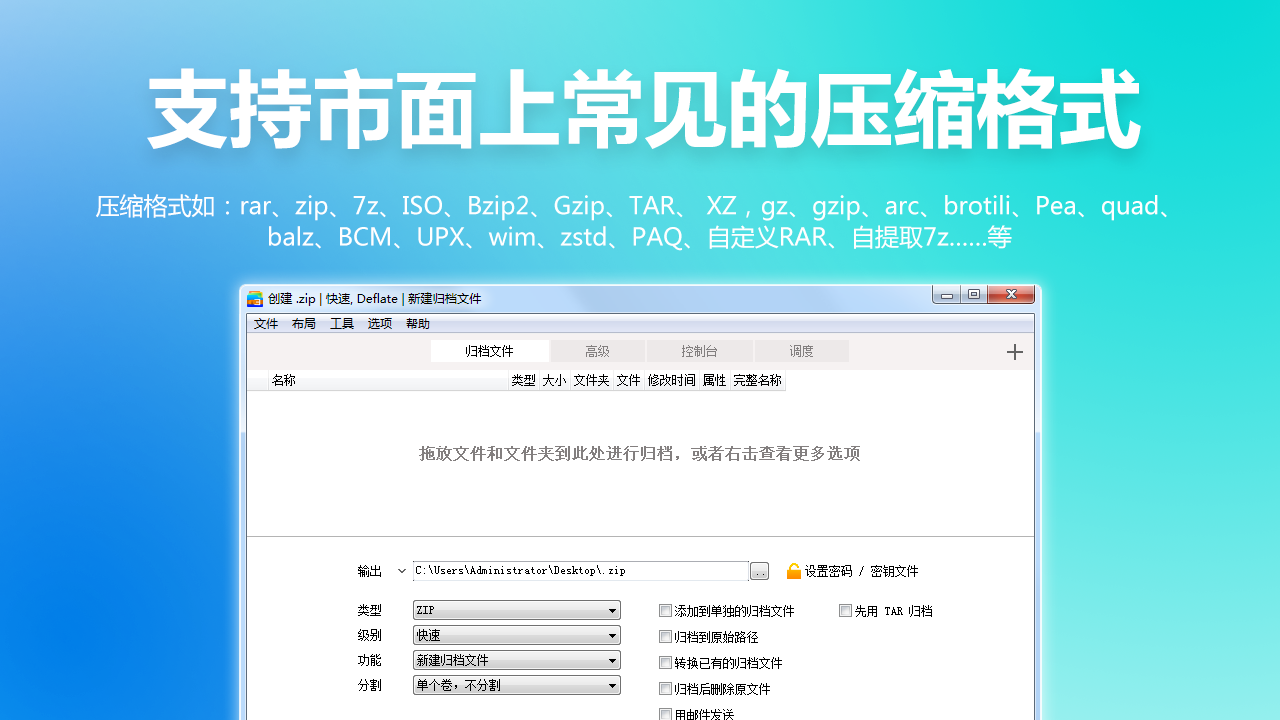Click the ... button to browse output path
The height and width of the screenshot is (720, 1280).
point(759,571)
